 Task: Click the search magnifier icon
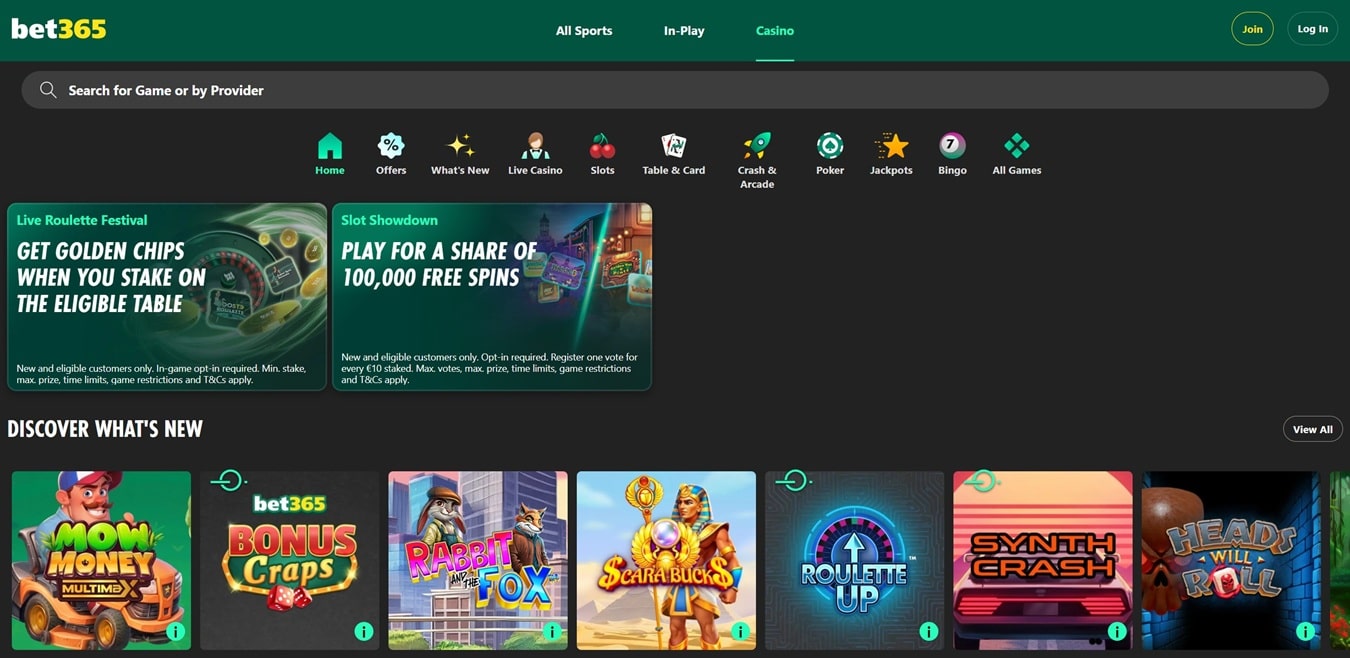click(48, 90)
